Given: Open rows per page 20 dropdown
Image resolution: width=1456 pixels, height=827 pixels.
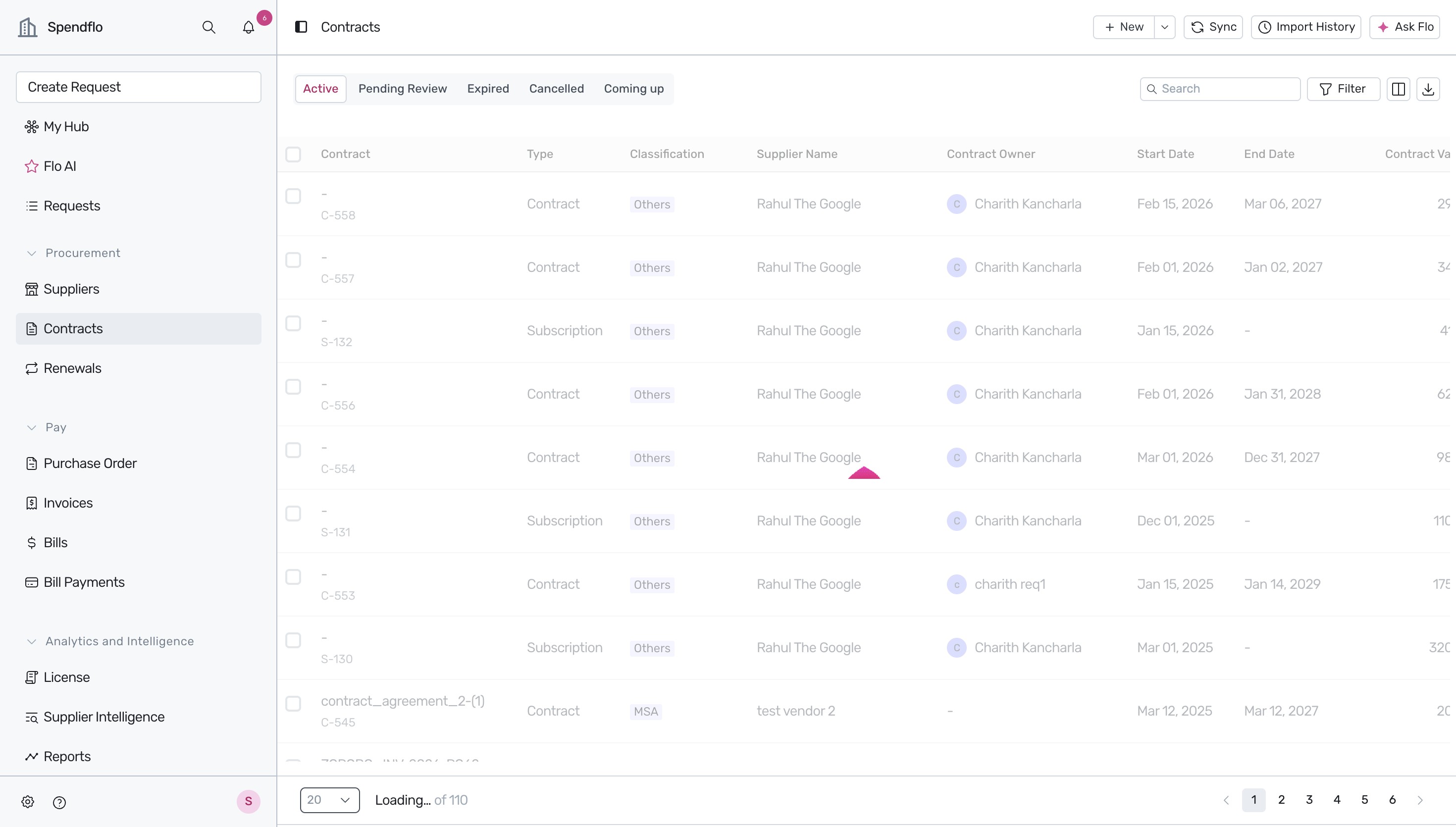Looking at the screenshot, I should tap(330, 800).
